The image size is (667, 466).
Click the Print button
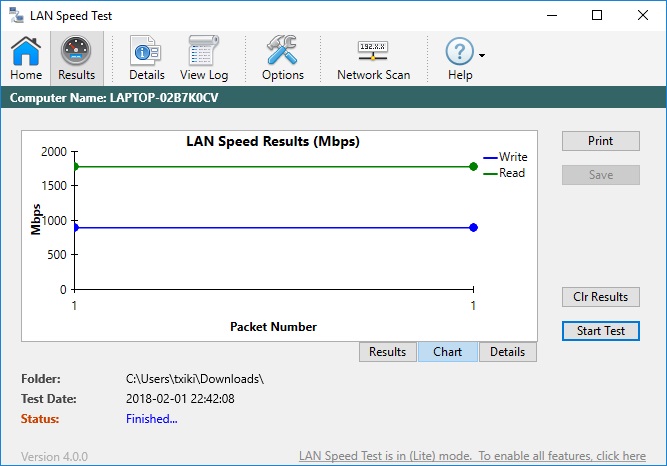point(601,141)
